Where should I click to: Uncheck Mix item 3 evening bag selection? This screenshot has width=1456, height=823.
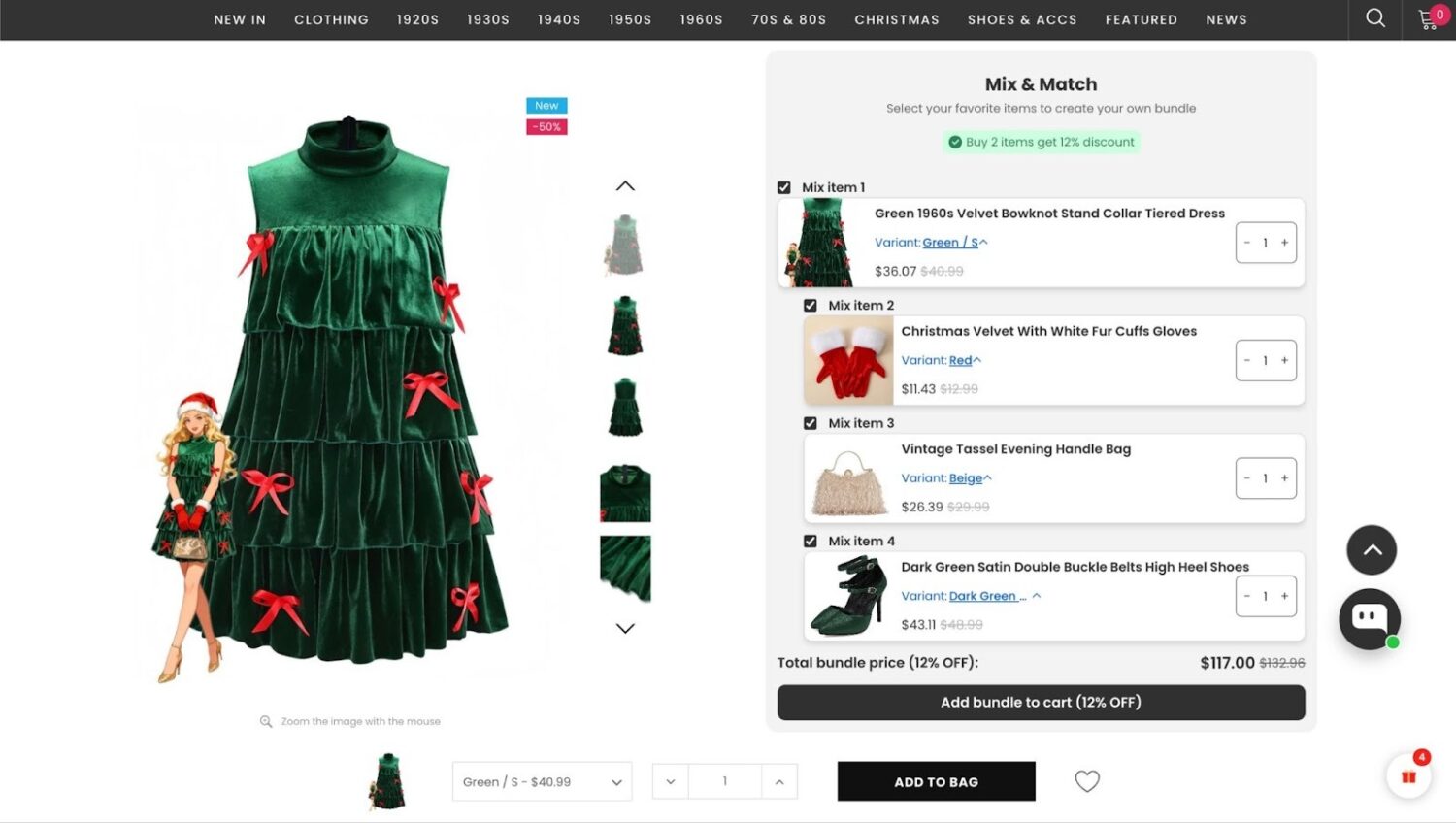(x=811, y=423)
